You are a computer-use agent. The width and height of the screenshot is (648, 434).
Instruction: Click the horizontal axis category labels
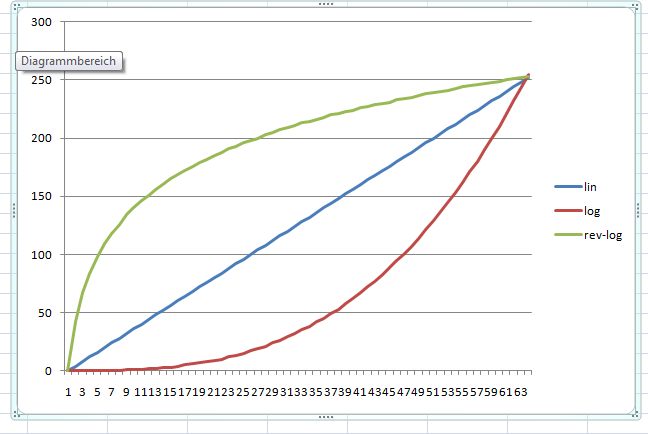tap(297, 393)
